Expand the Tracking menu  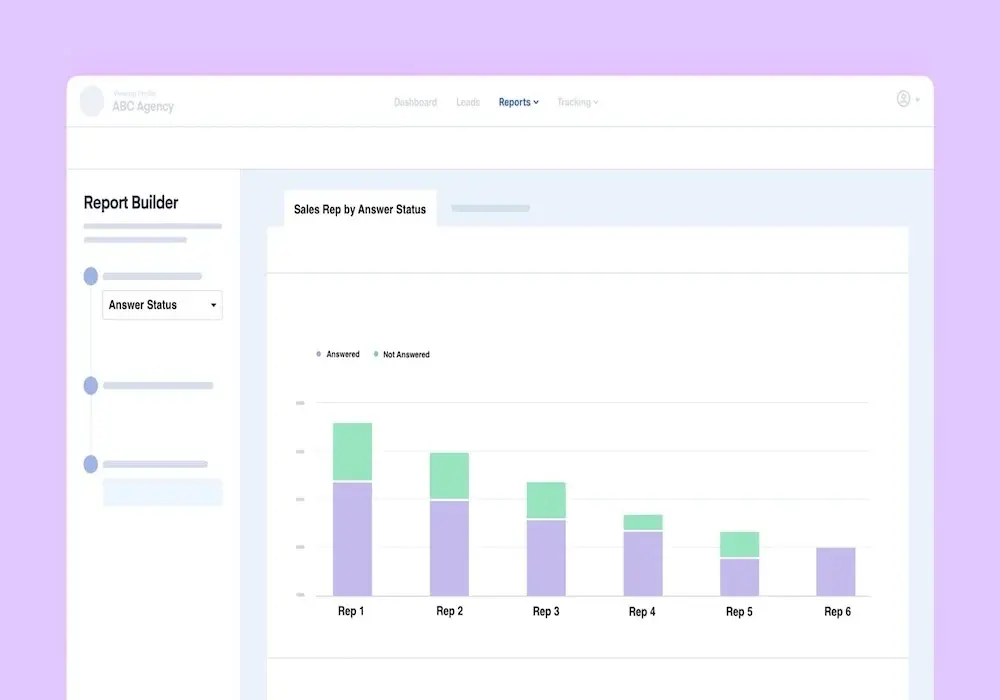coord(577,102)
